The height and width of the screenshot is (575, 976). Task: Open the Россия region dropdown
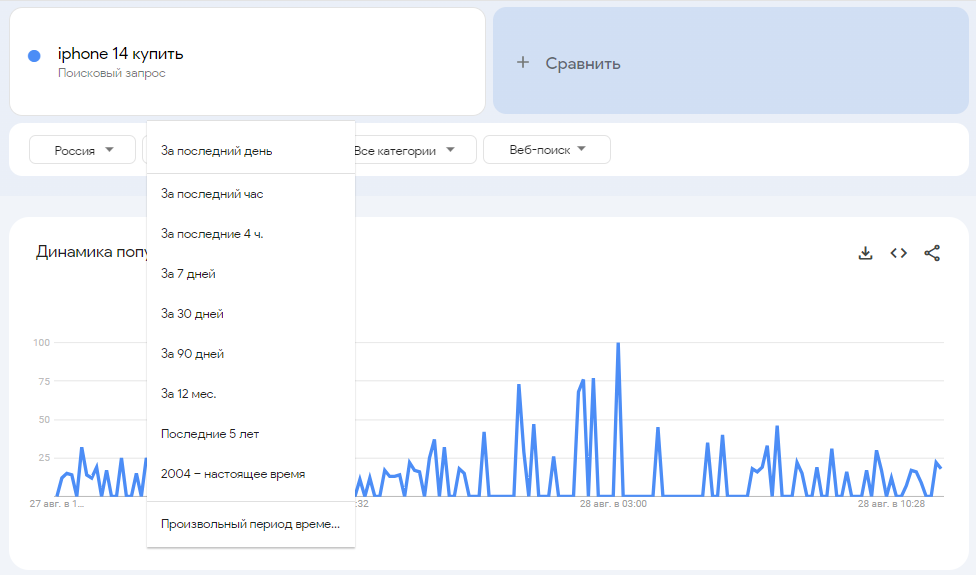click(82, 150)
